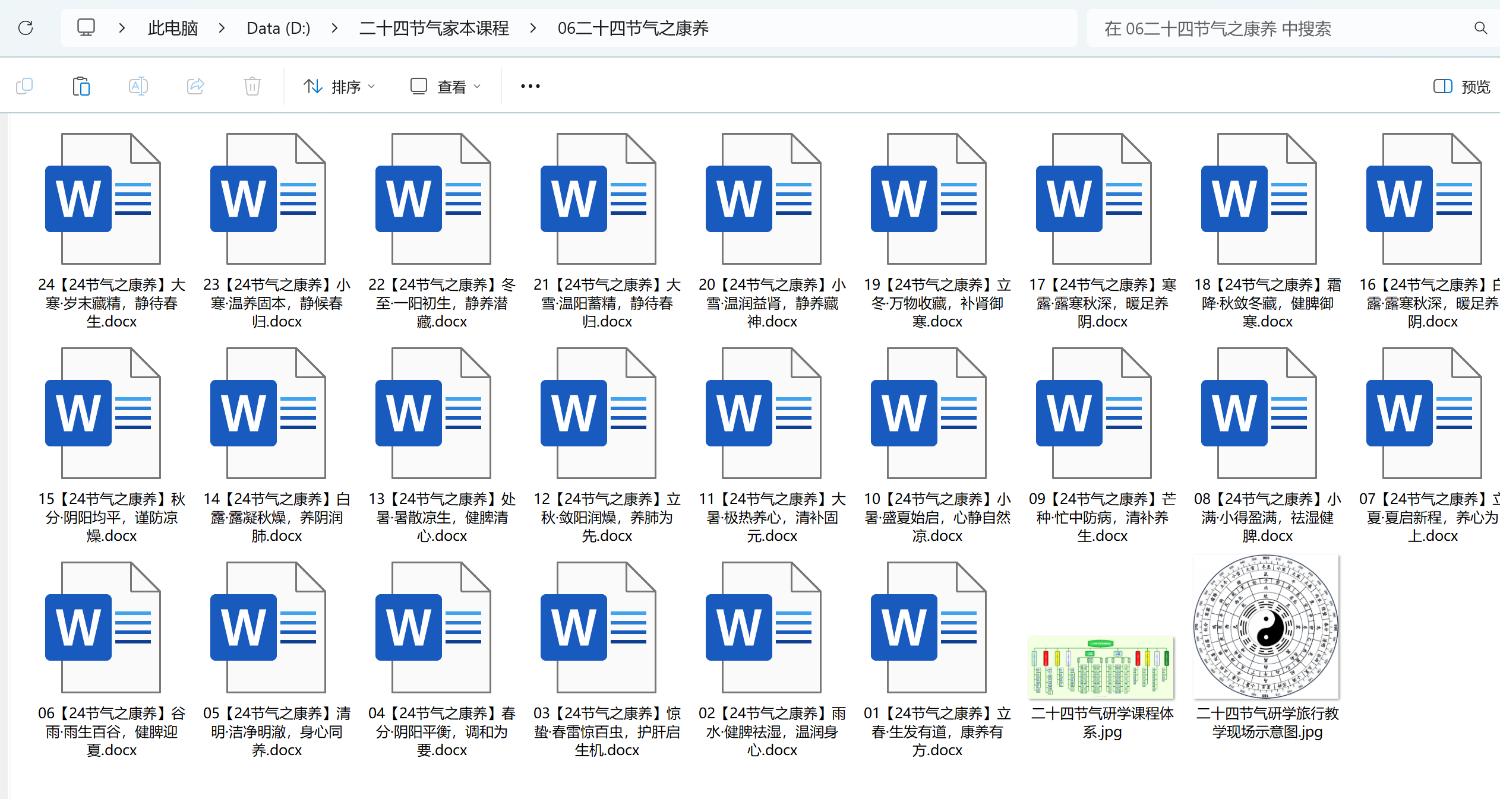
Task: Click the copy icon in toolbar
Action: click(x=25, y=87)
